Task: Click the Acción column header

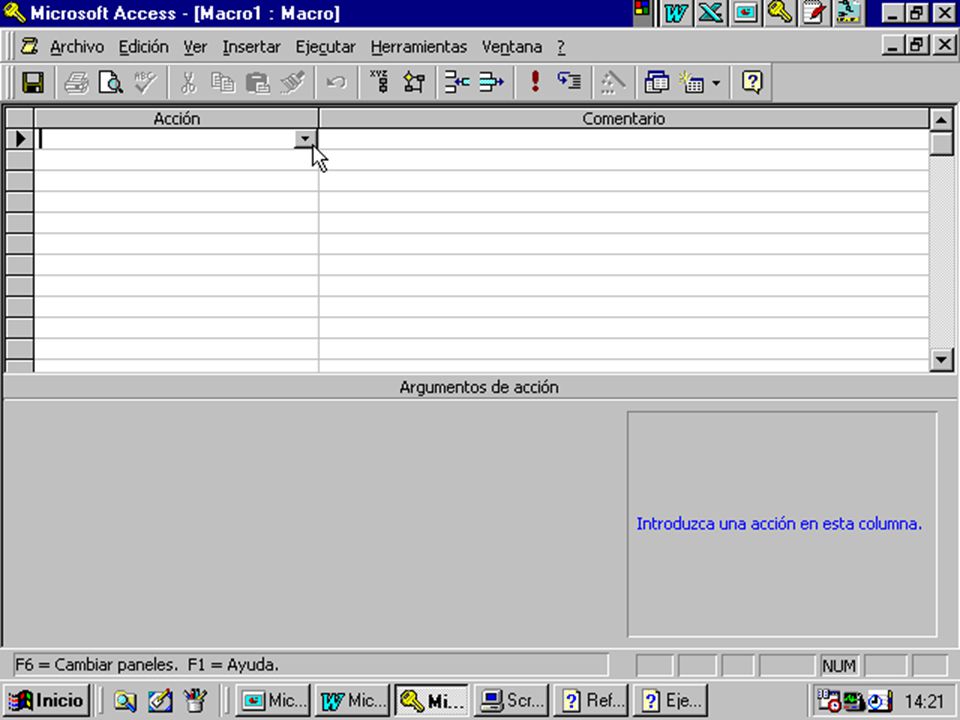Action: (176, 118)
